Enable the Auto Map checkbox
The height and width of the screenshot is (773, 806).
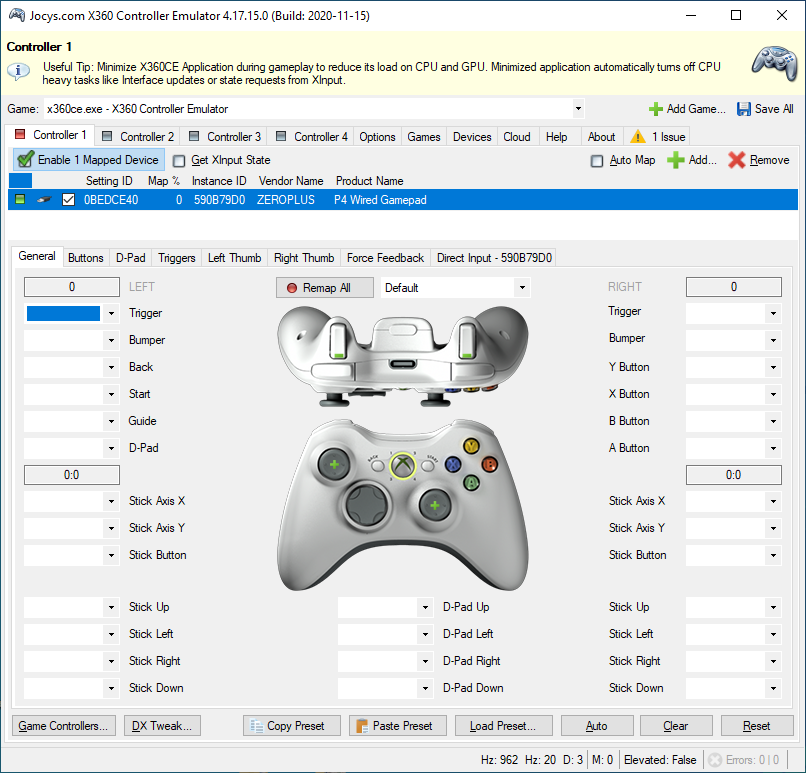click(597, 160)
